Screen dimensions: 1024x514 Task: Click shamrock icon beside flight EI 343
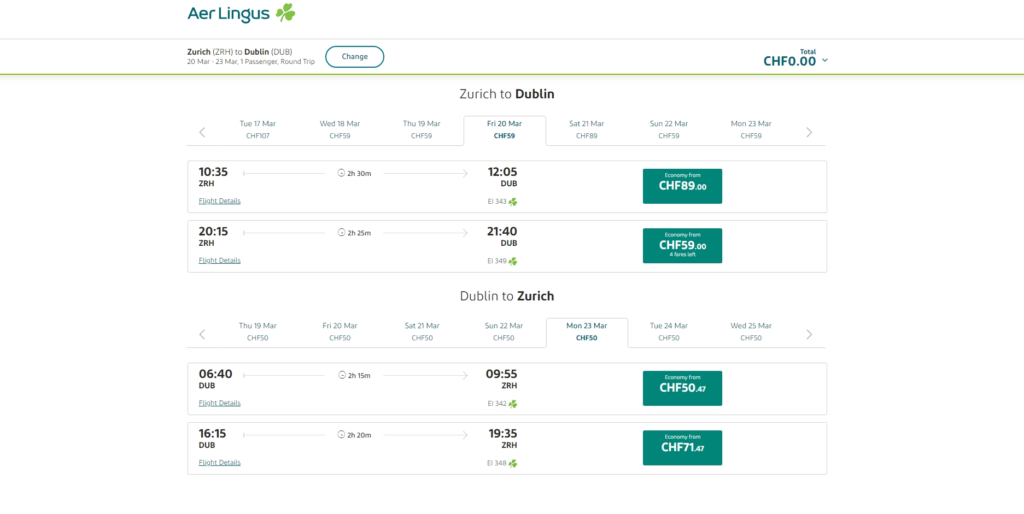pyautogui.click(x=513, y=202)
